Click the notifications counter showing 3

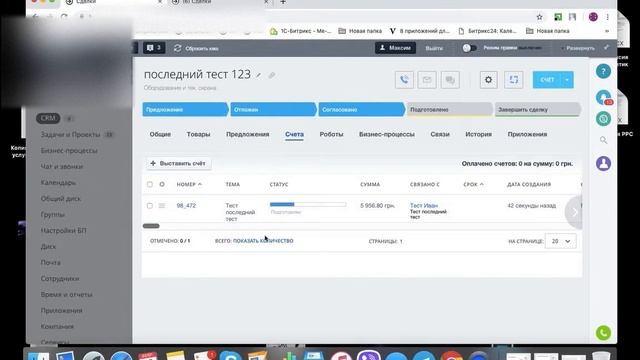click(x=154, y=48)
